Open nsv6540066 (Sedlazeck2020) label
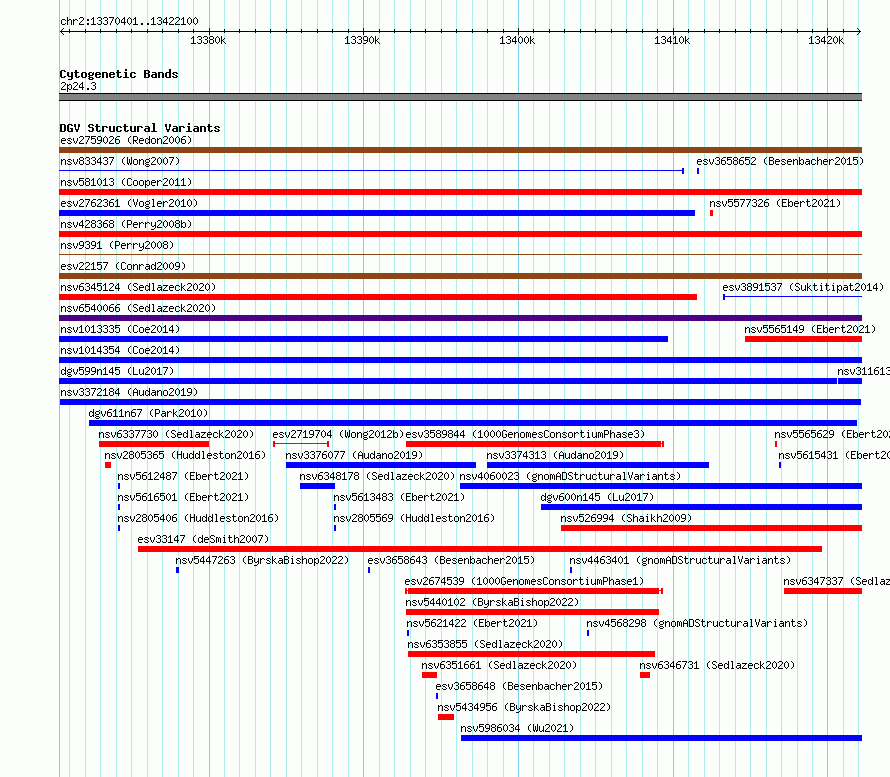This screenshot has width=890, height=777. [138, 308]
